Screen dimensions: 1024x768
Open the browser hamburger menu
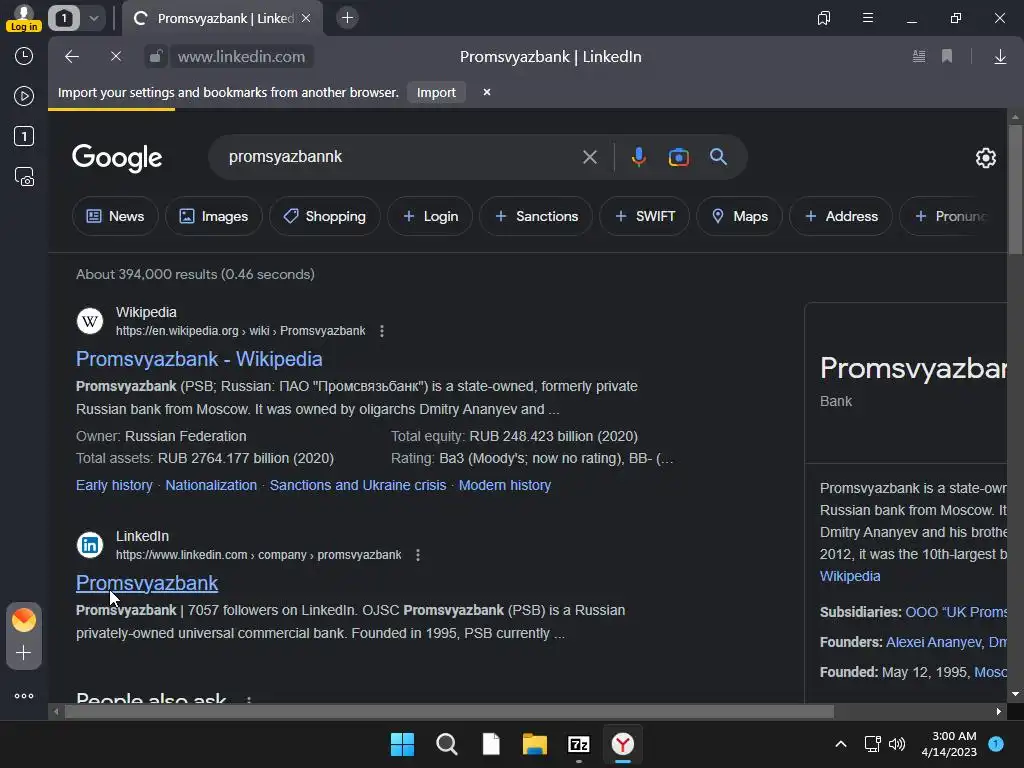pyautogui.click(x=868, y=18)
